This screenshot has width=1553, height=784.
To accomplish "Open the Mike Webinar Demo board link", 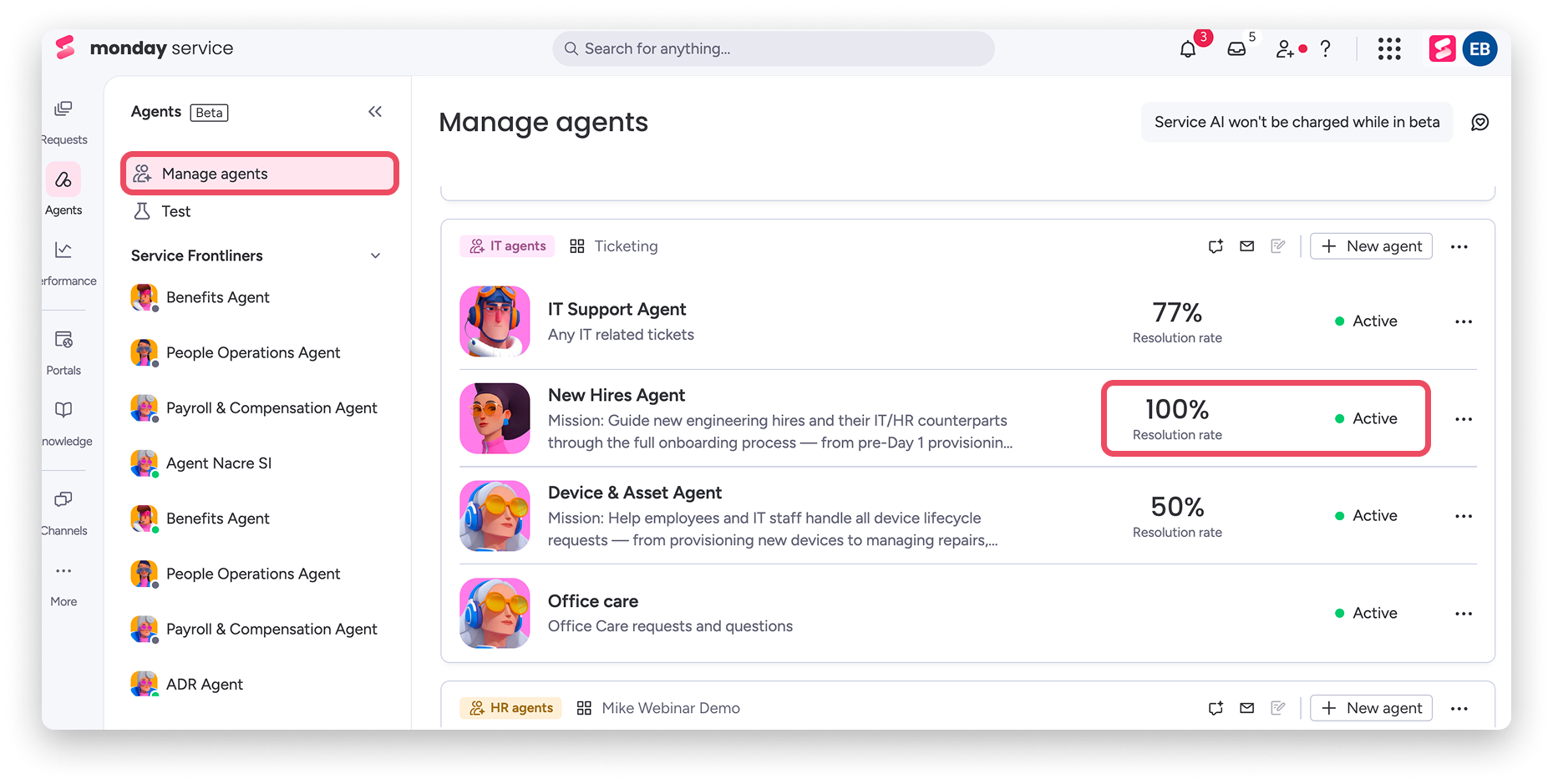I will point(658,708).
